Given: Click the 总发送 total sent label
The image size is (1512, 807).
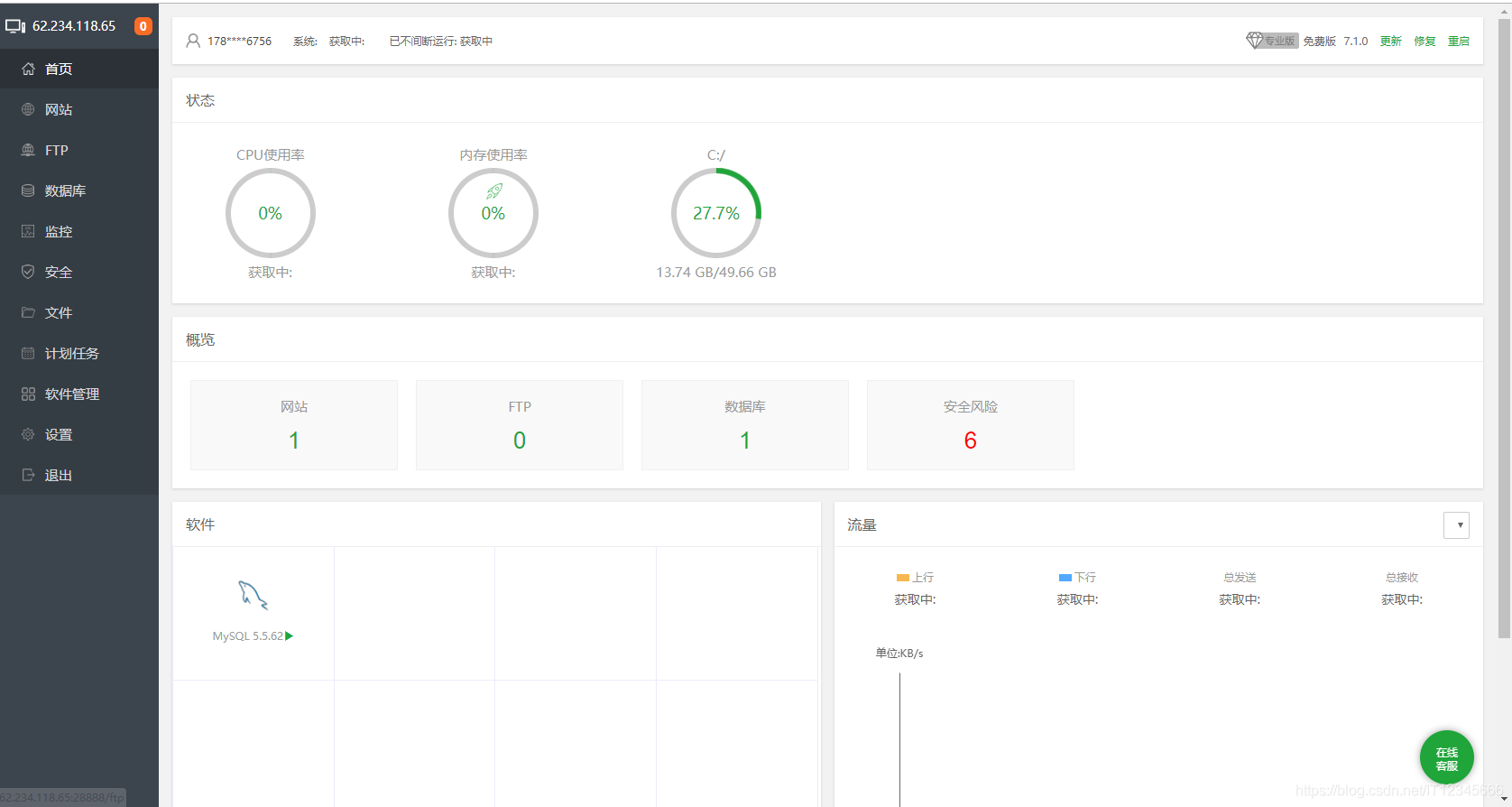Looking at the screenshot, I should 1240,578.
